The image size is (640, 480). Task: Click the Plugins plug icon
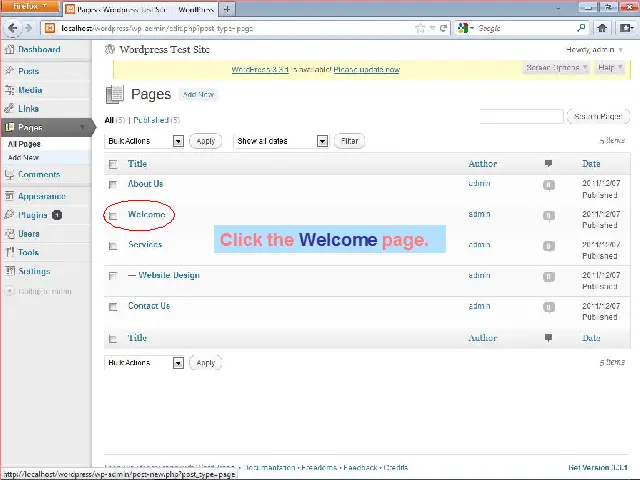tap(9, 215)
